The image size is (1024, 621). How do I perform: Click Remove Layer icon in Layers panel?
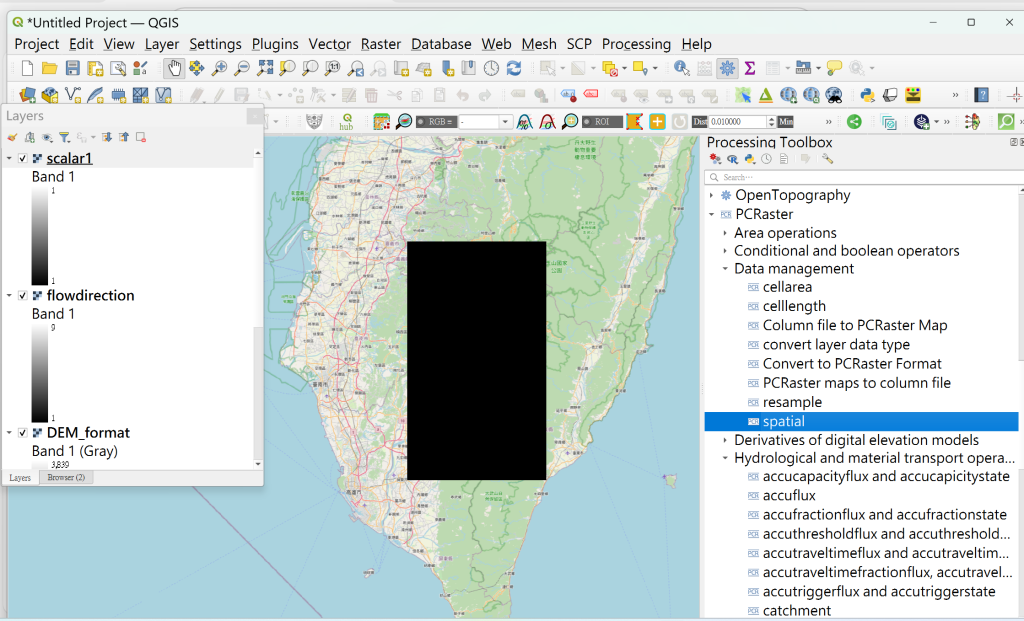tap(140, 137)
